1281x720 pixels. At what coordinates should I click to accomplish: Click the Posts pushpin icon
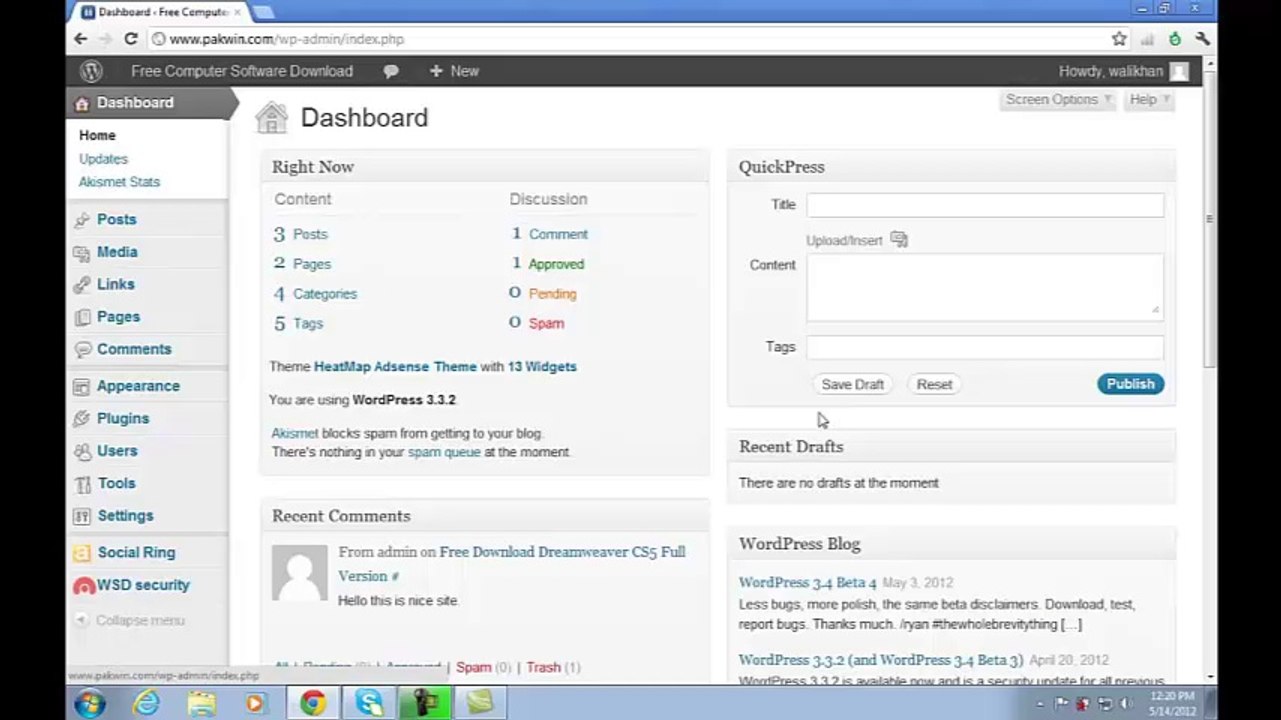(82, 220)
